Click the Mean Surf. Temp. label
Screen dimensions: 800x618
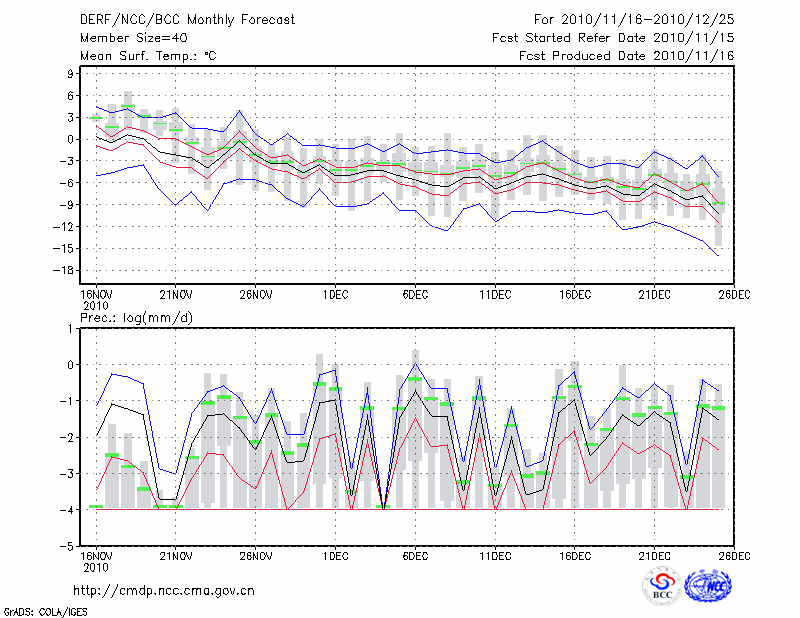pyautogui.click(x=148, y=56)
